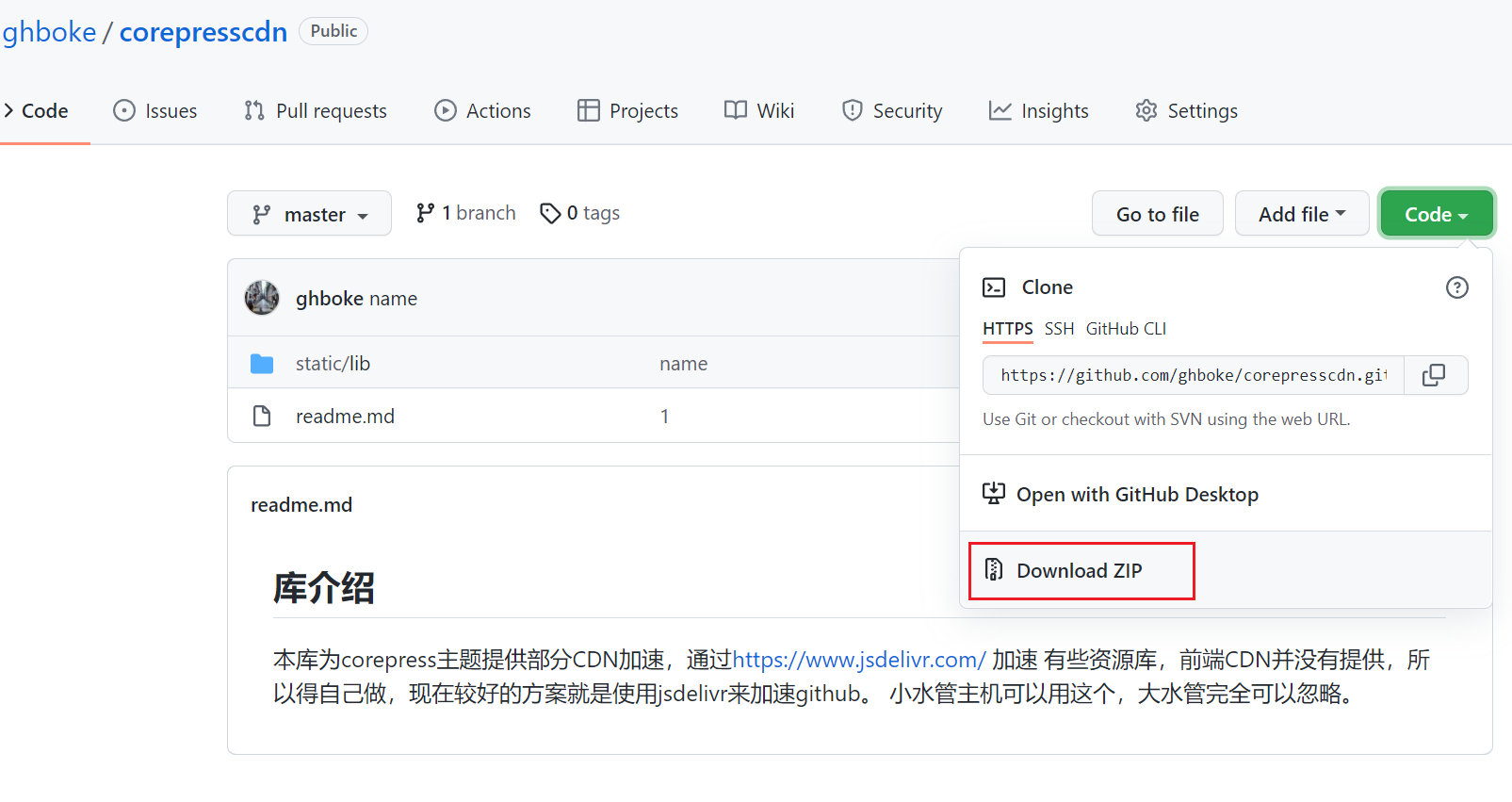Viewport: 1512px width, 802px height.
Task: Select the HTTPS clone tab
Action: 1008,329
